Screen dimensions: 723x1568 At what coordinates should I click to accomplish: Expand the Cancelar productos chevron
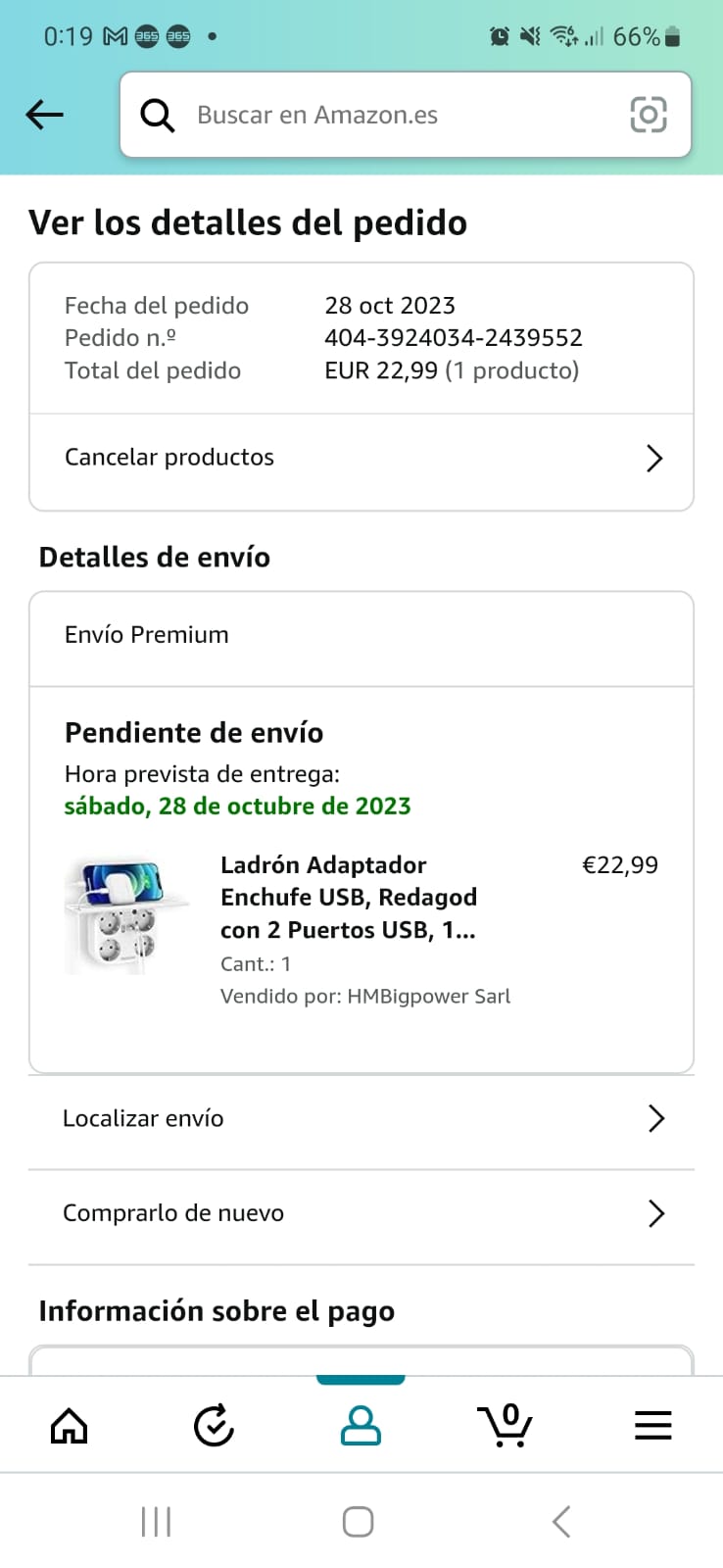[x=654, y=458]
